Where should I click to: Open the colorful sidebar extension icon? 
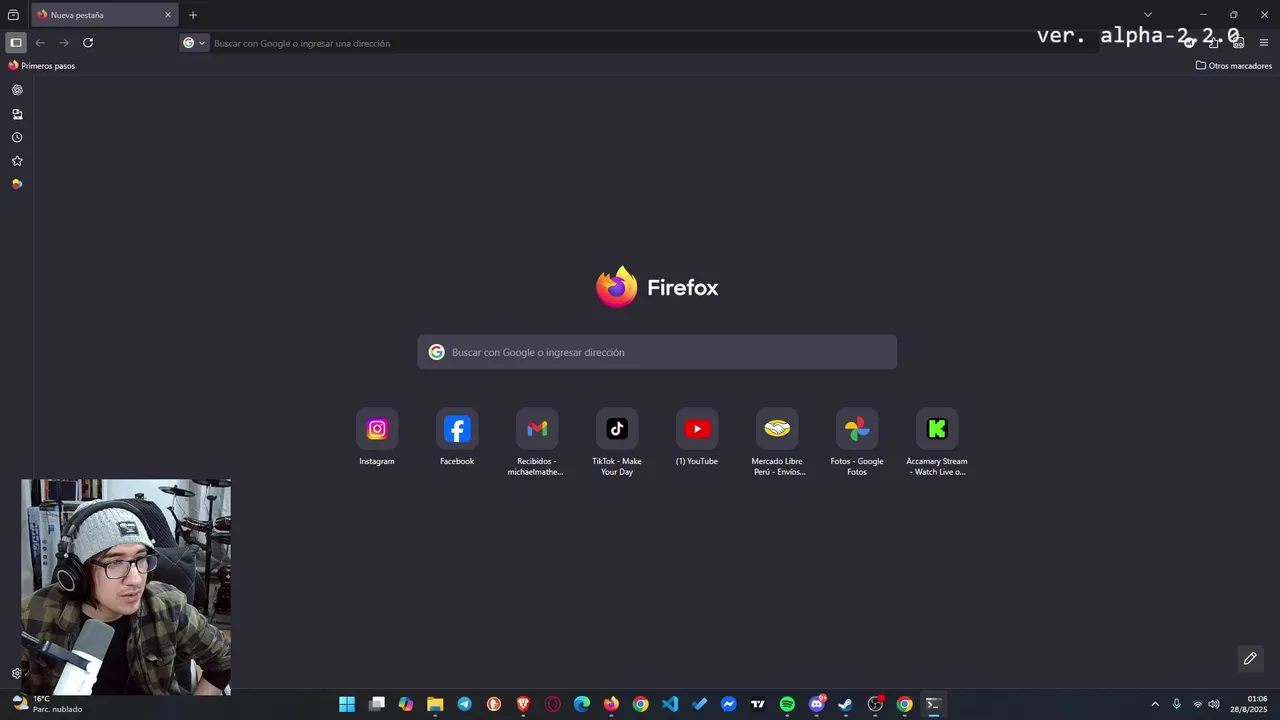click(17, 184)
